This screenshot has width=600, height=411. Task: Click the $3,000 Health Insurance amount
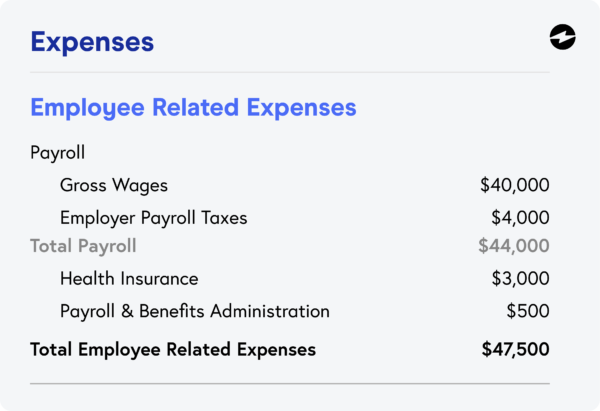(x=520, y=279)
